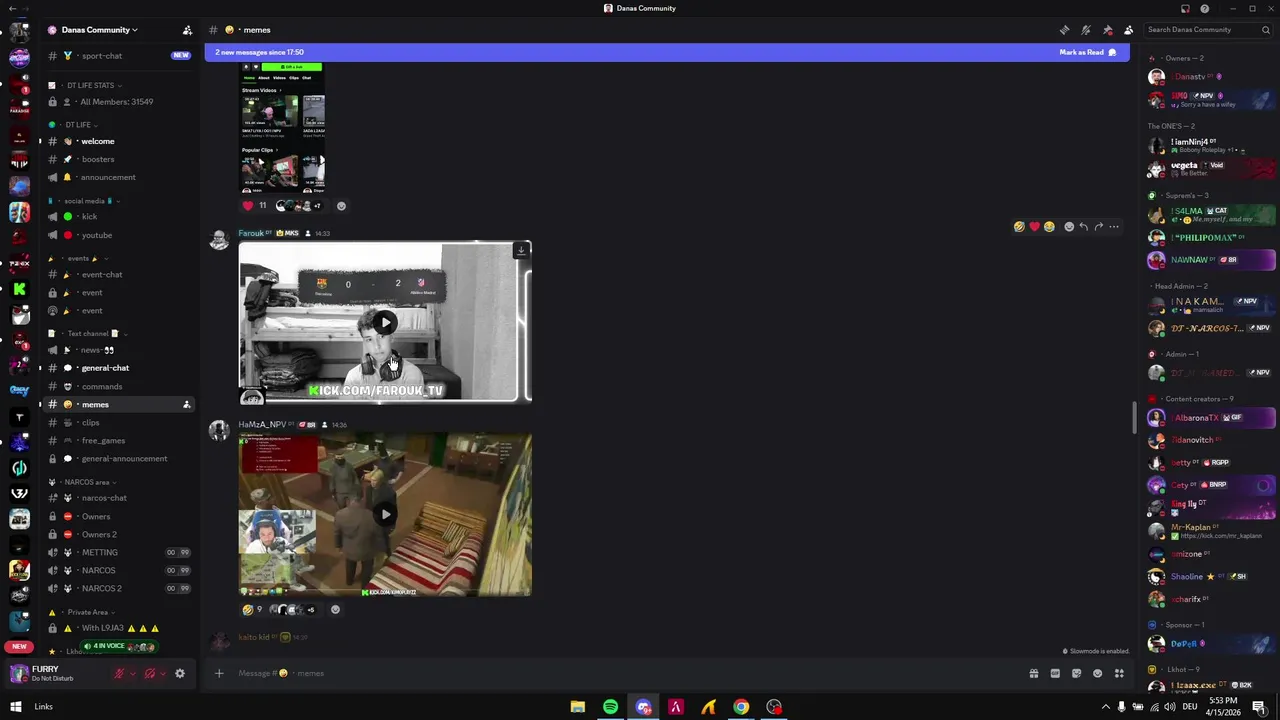Open notification settings for memes channel
This screenshot has height=720, width=1280.
click(x=1086, y=30)
